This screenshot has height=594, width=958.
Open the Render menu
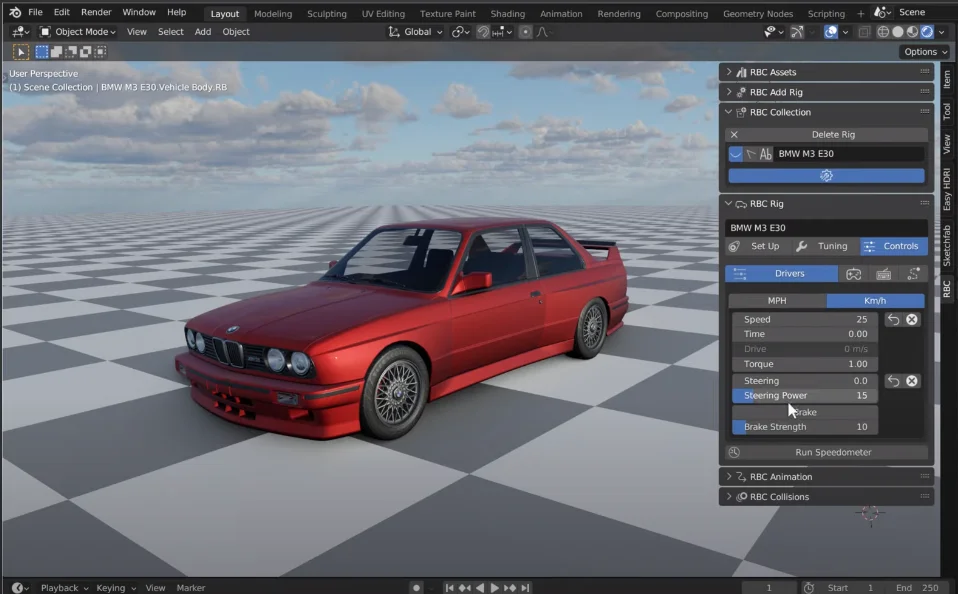point(97,12)
